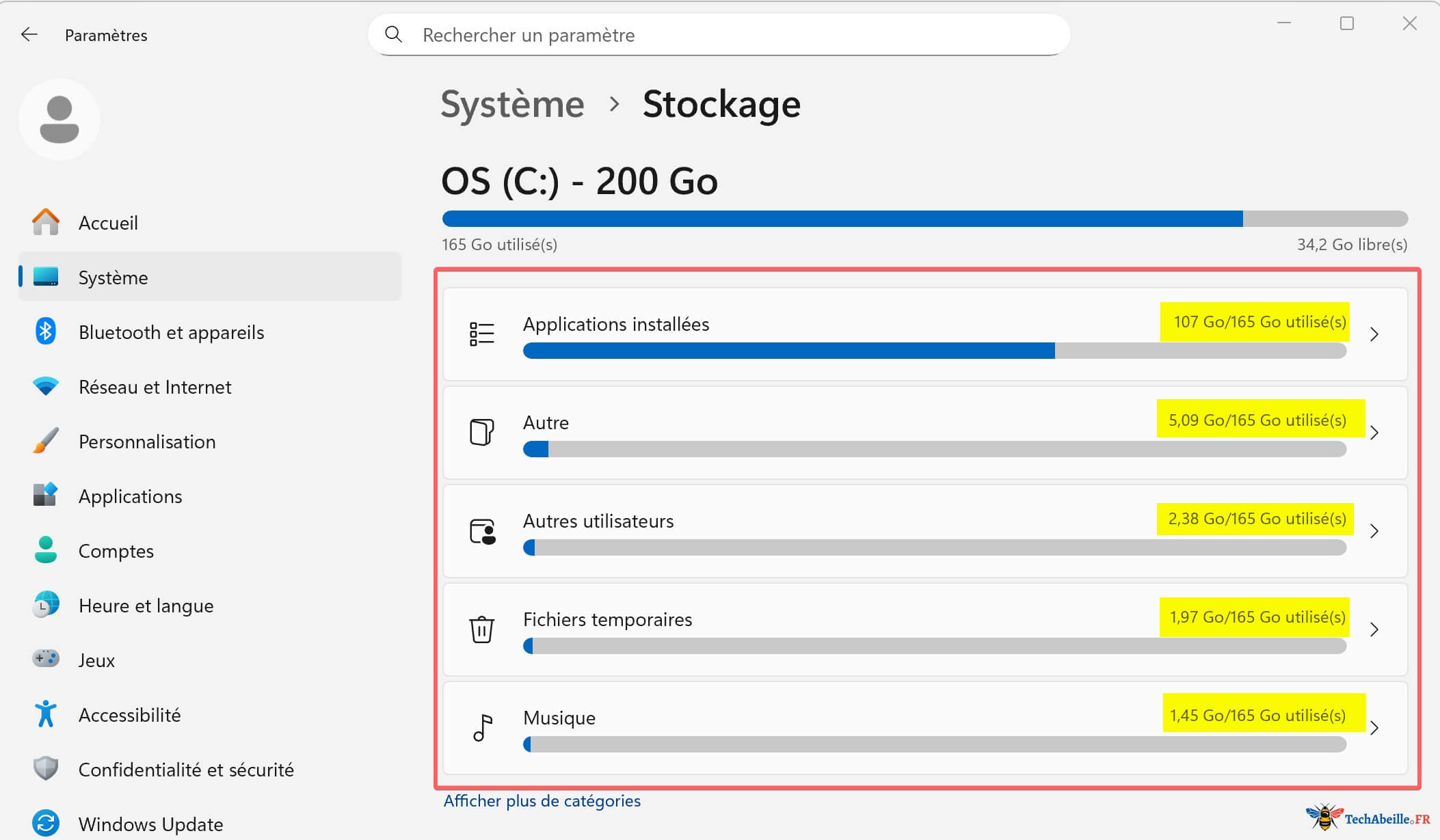Viewport: 1440px width, 840px height.
Task: Expand the Musique storage category
Action: (1376, 728)
